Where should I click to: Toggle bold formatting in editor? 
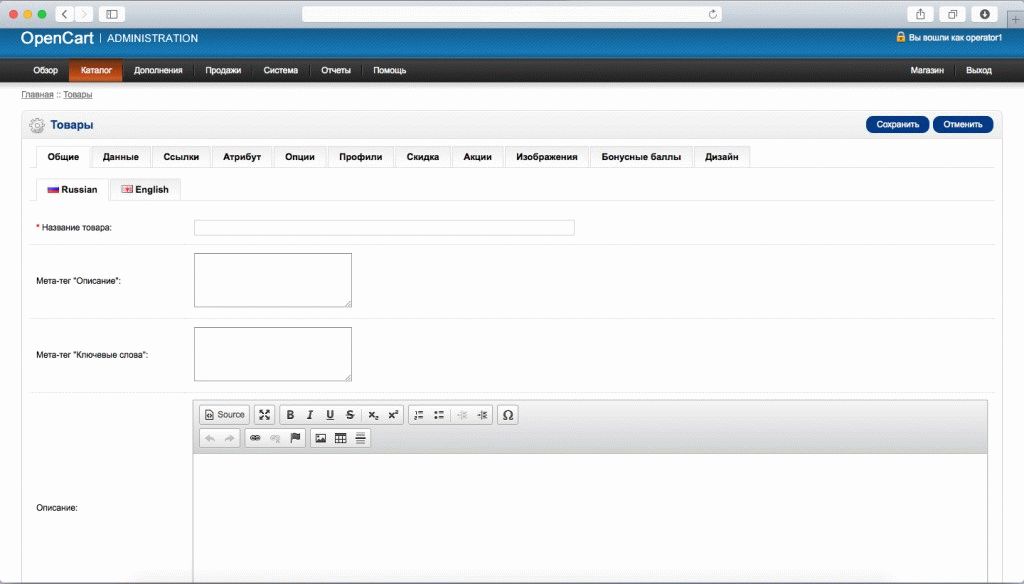[290, 415]
